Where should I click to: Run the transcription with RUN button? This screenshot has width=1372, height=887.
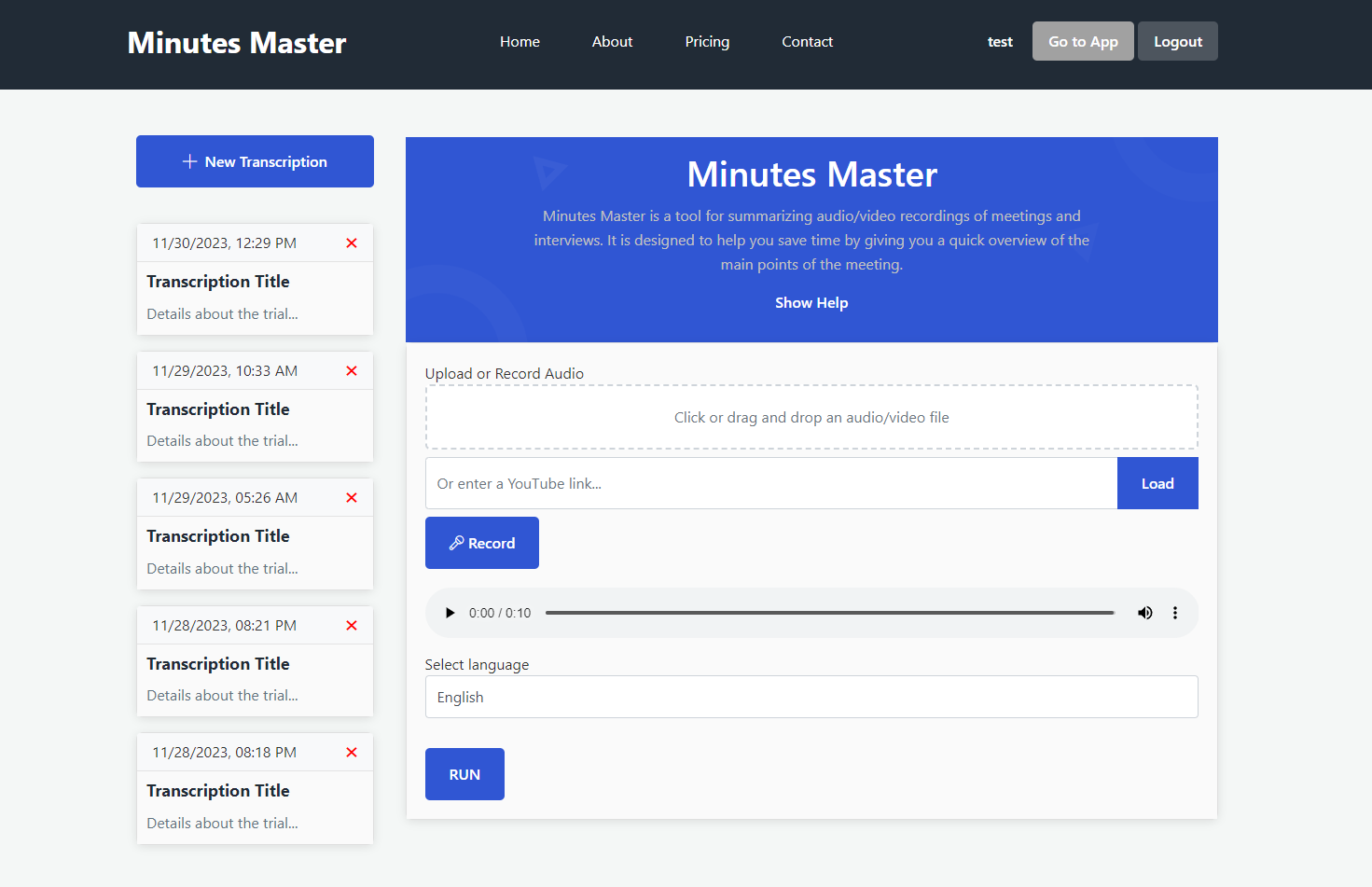pos(464,774)
